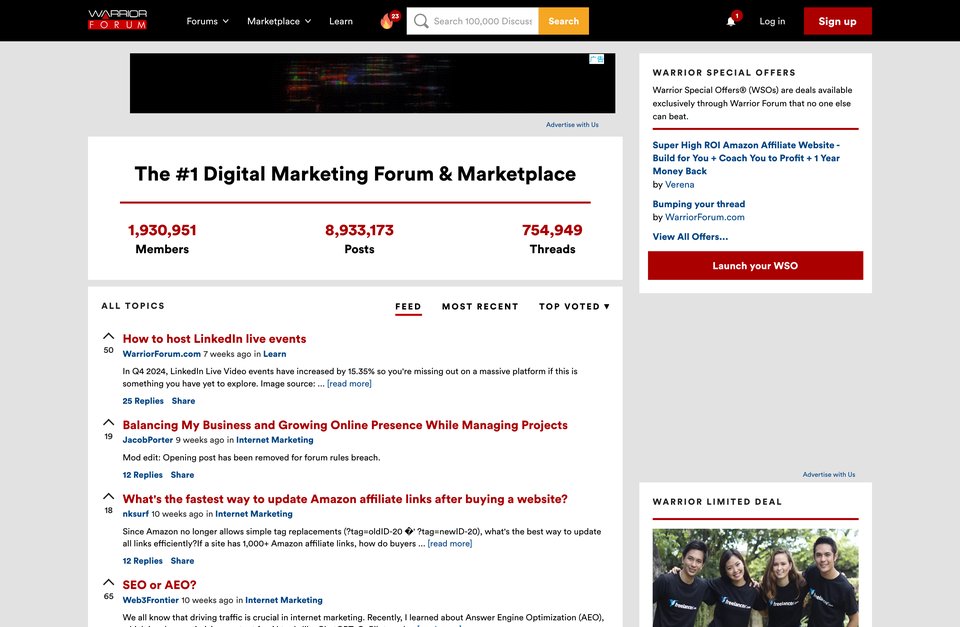Image resolution: width=960 pixels, height=627 pixels.
Task: Click the Launch your WSO button
Action: coord(756,266)
